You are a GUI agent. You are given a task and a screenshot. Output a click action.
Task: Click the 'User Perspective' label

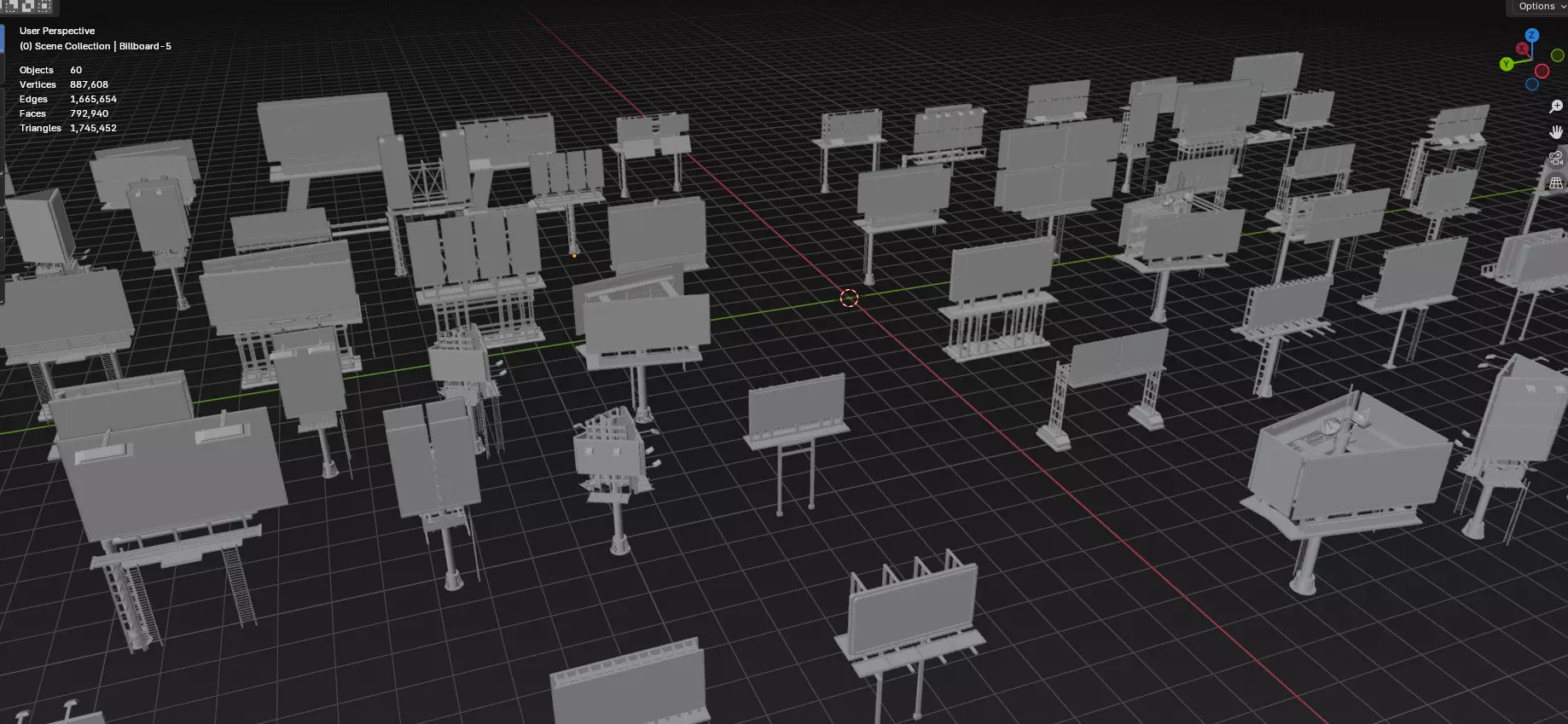[57, 31]
